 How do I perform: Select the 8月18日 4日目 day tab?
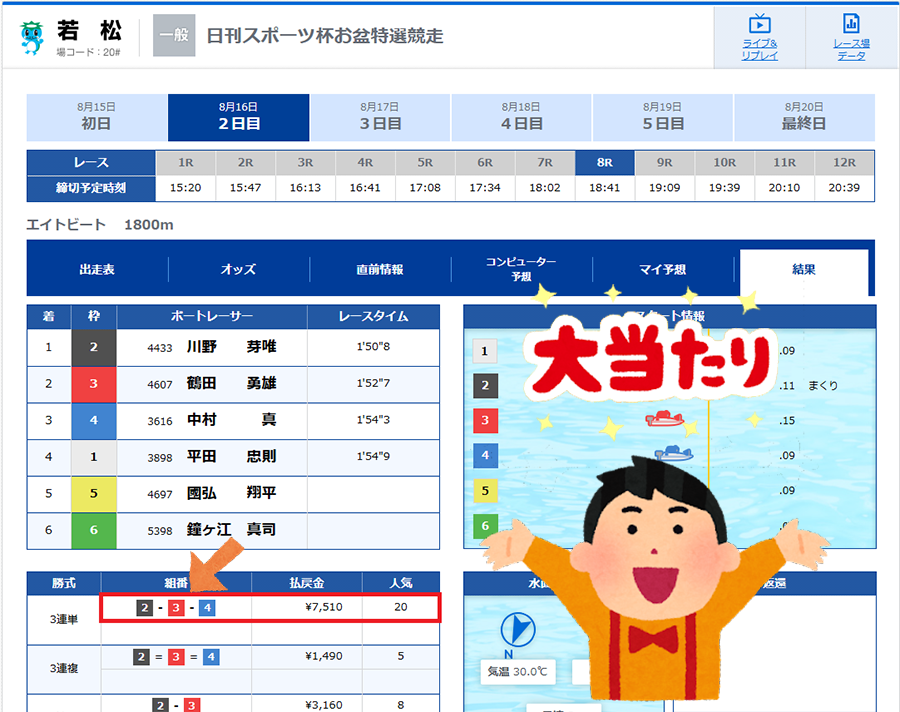click(521, 117)
